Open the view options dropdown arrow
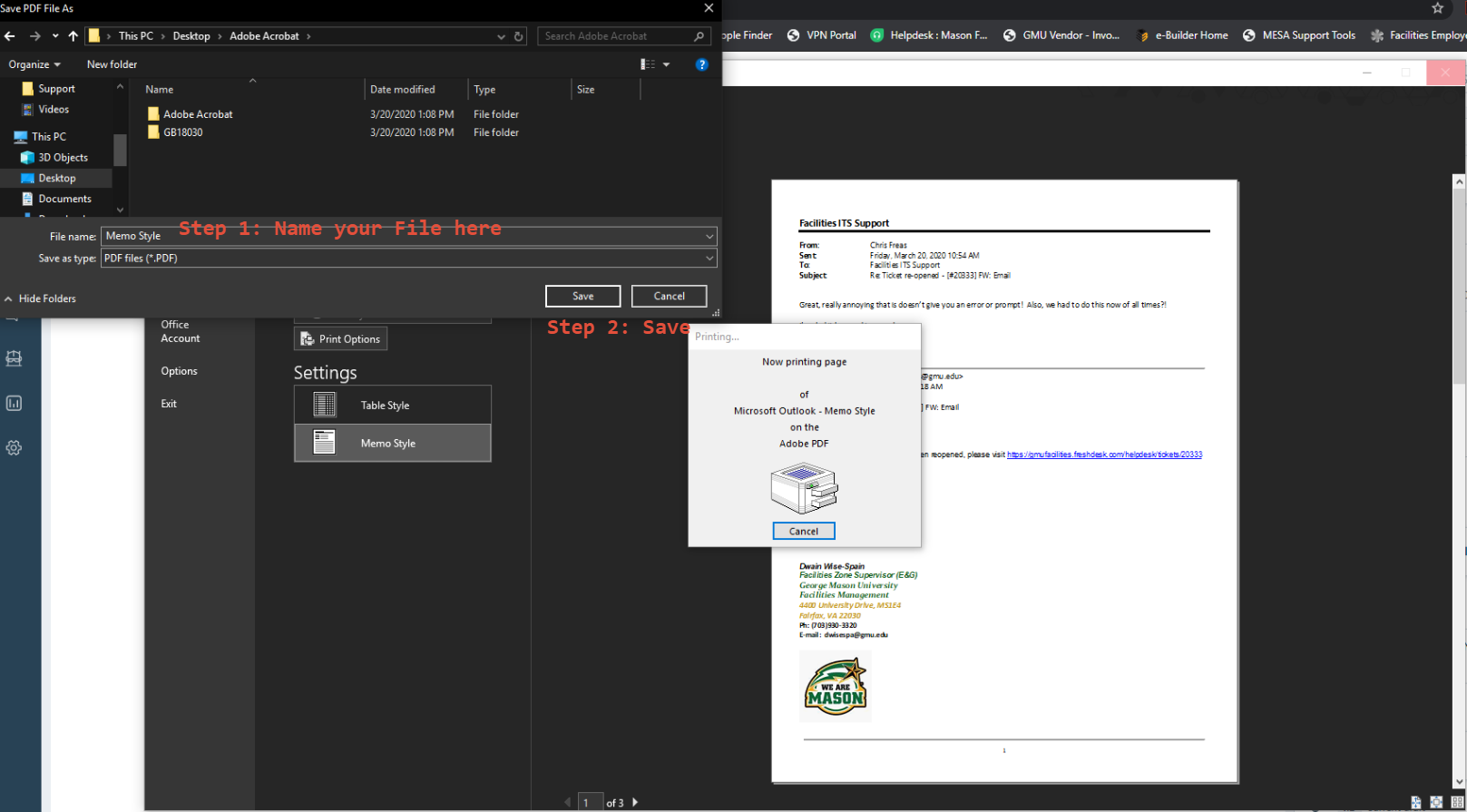 click(x=667, y=64)
